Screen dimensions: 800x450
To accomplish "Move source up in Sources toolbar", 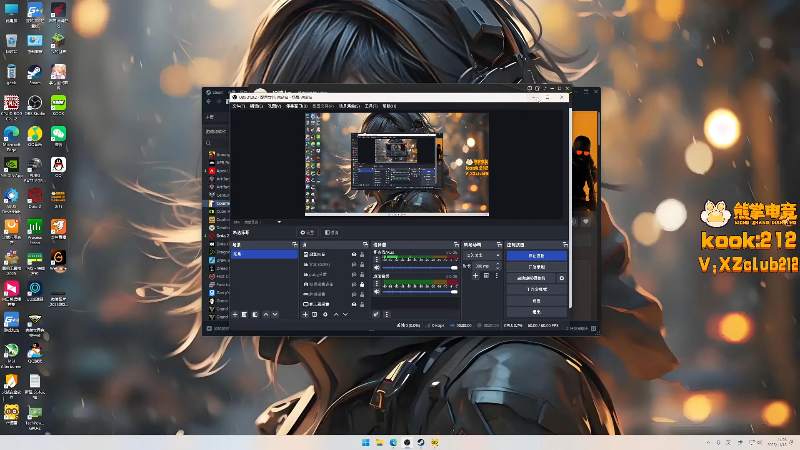I will [x=336, y=314].
